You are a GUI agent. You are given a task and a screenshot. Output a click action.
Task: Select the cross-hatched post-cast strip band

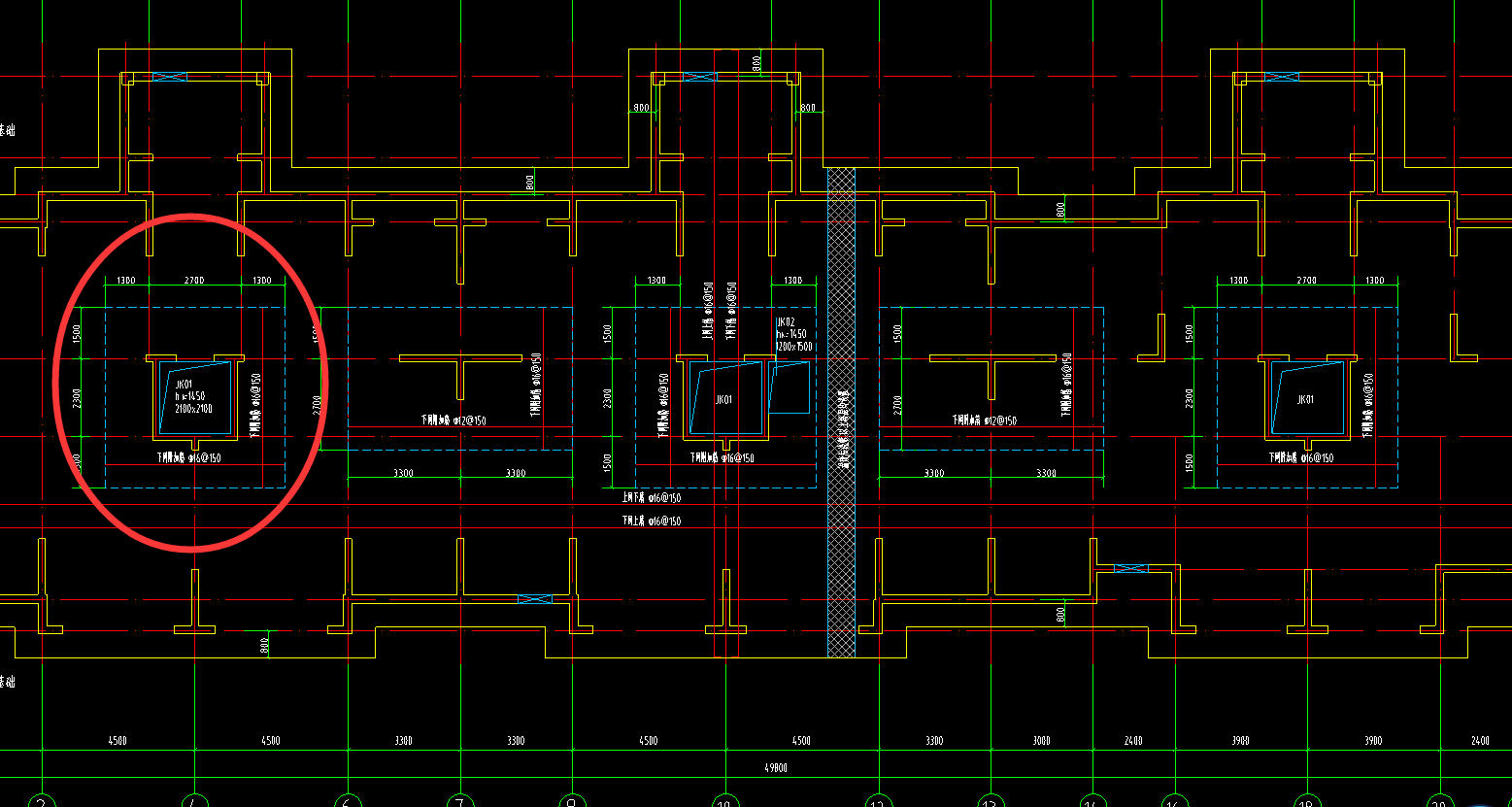[841, 413]
